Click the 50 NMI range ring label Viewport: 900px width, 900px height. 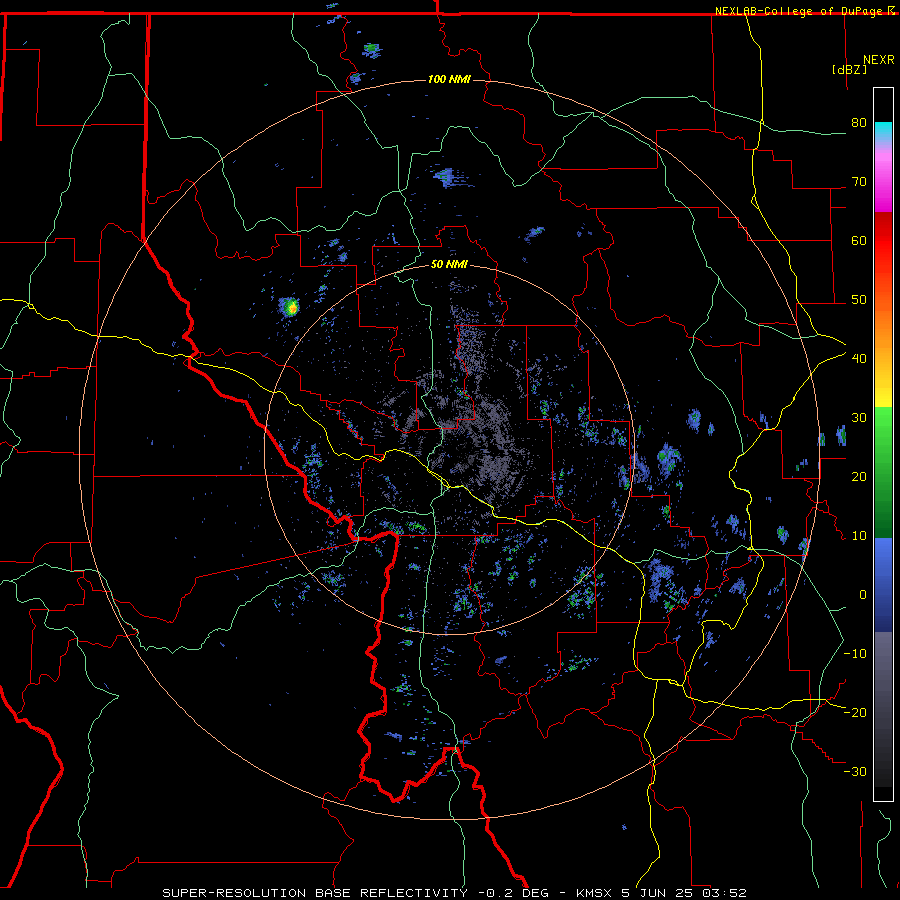click(x=449, y=265)
